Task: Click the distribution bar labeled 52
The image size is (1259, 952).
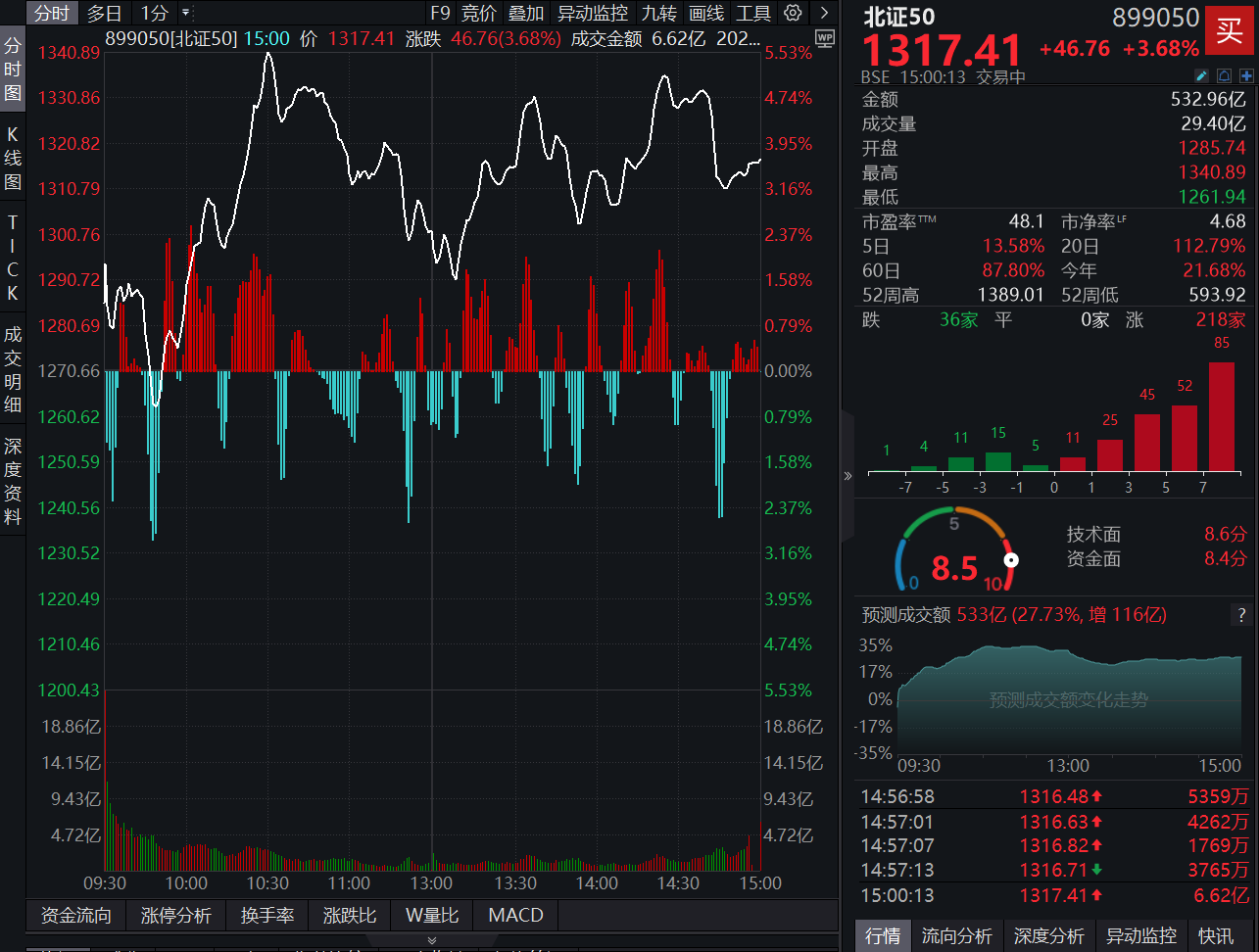Action: click(1185, 439)
